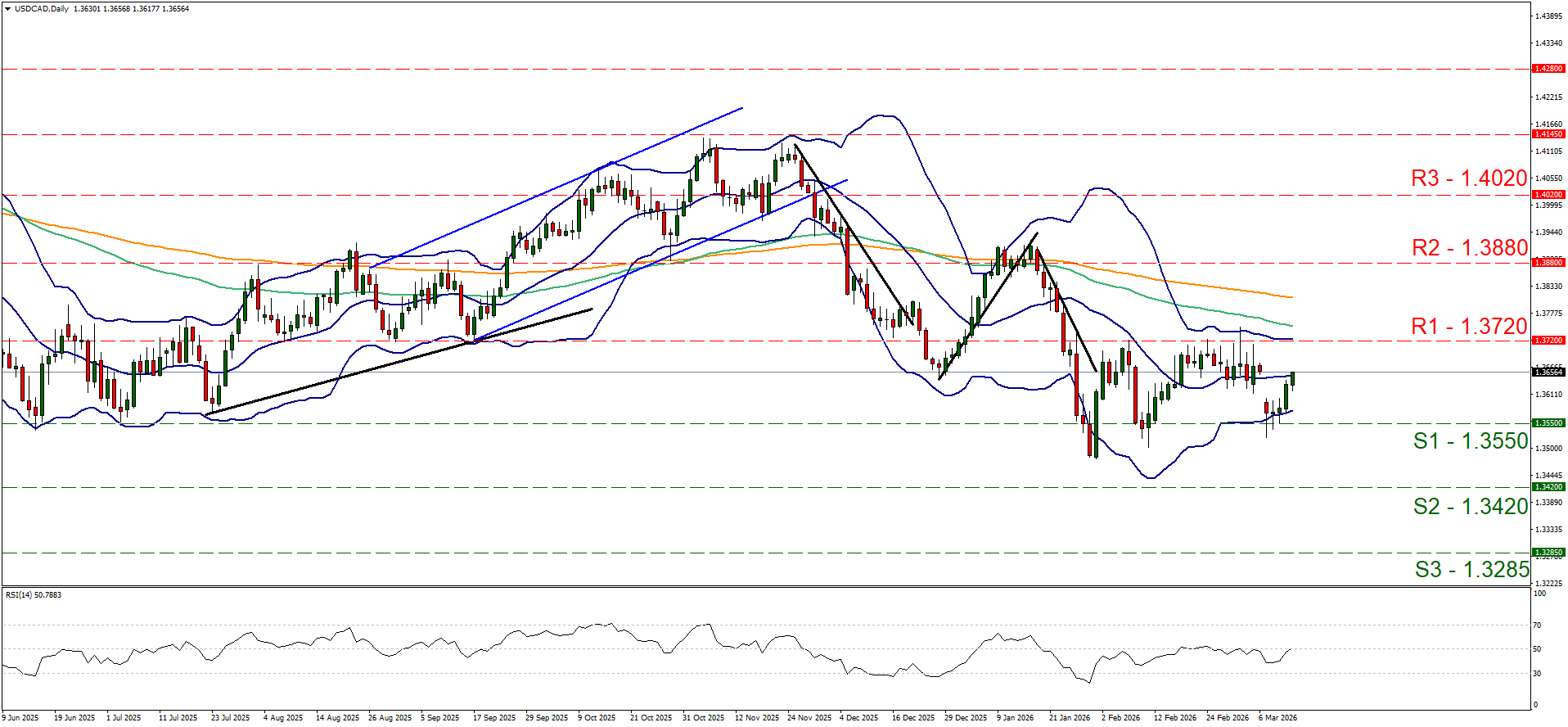Select the R2 - 1.3880 resistance label
Screen dimensions: 1568x727
[x=1469, y=248]
